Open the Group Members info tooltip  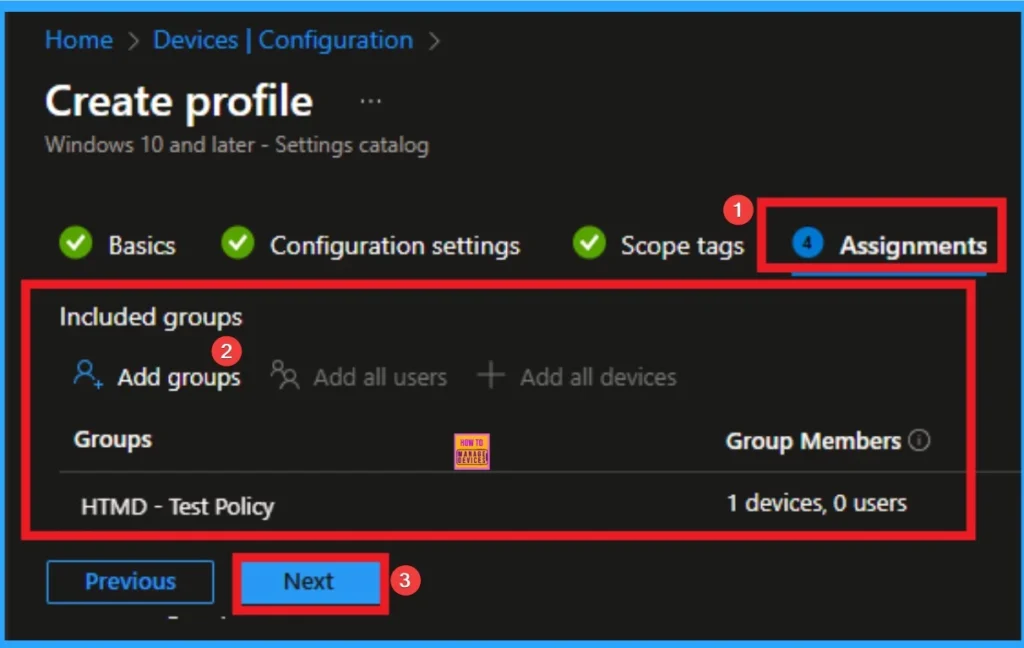(921, 439)
